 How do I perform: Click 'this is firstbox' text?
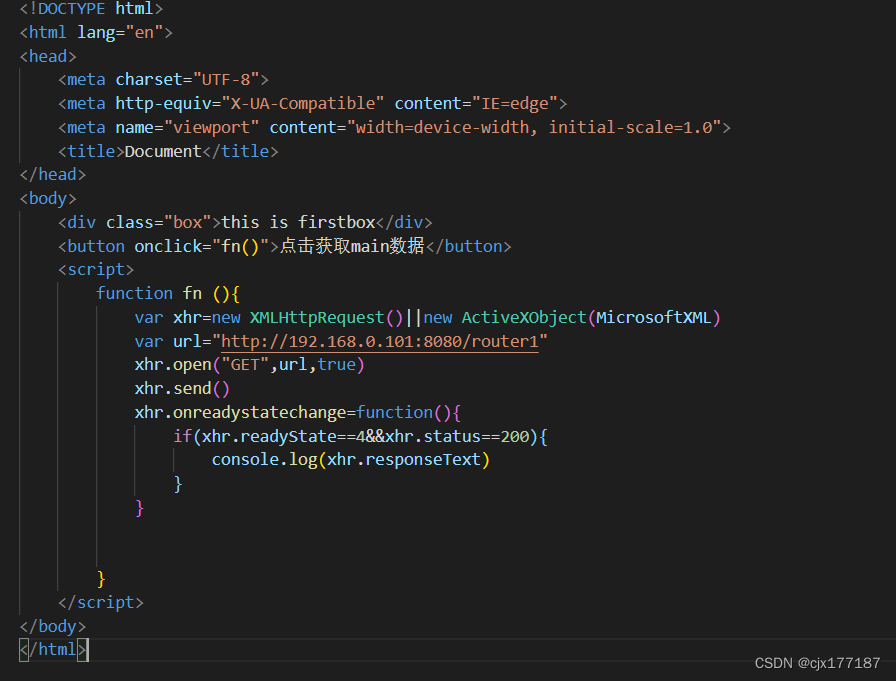coord(298,222)
